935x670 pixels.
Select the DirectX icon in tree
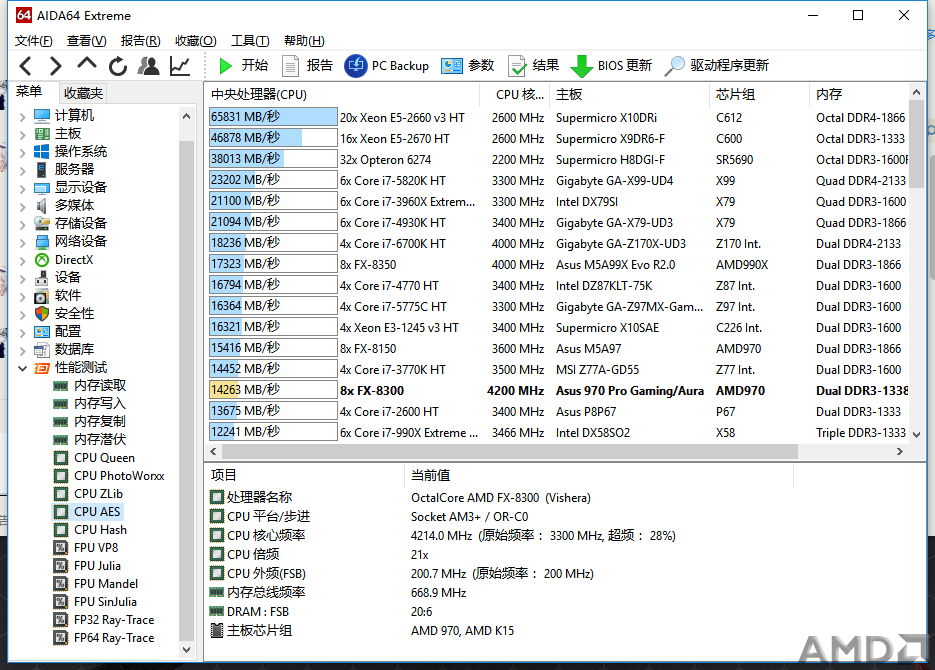pyautogui.click(x=42, y=260)
